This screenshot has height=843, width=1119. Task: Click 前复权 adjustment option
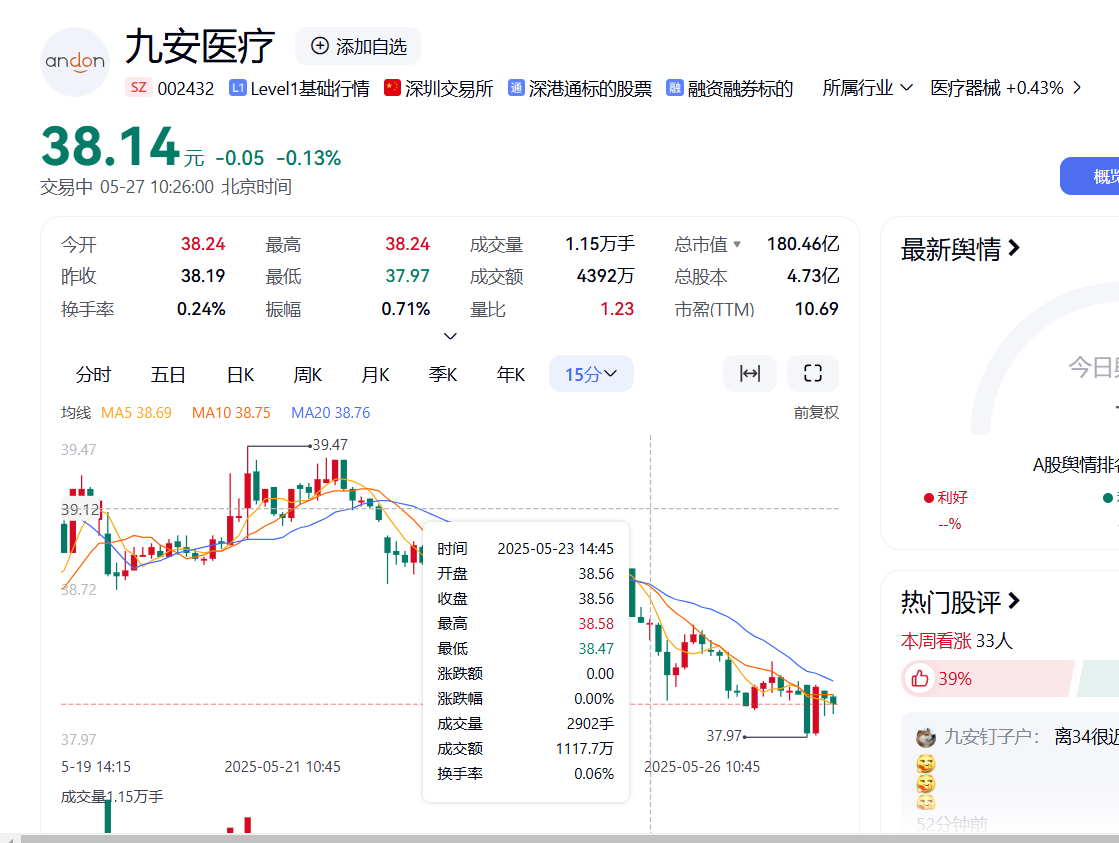click(x=816, y=413)
